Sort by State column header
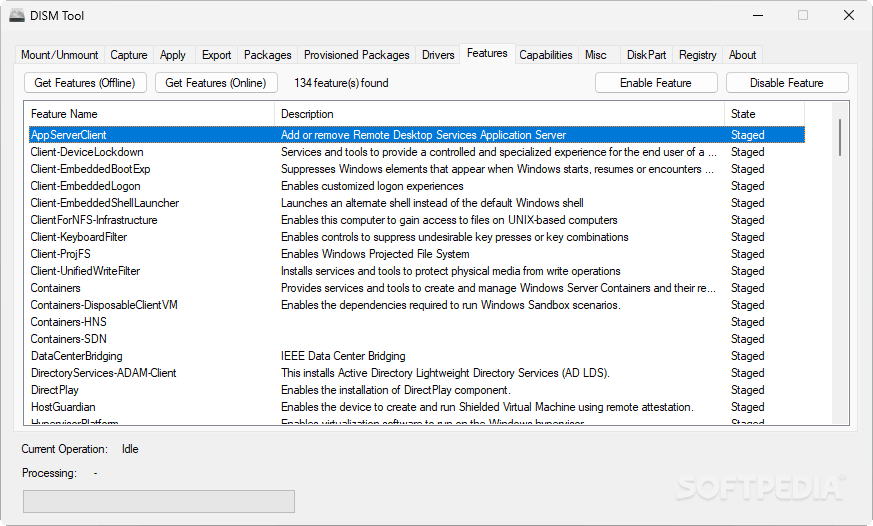The width and height of the screenshot is (873, 526). click(764, 114)
